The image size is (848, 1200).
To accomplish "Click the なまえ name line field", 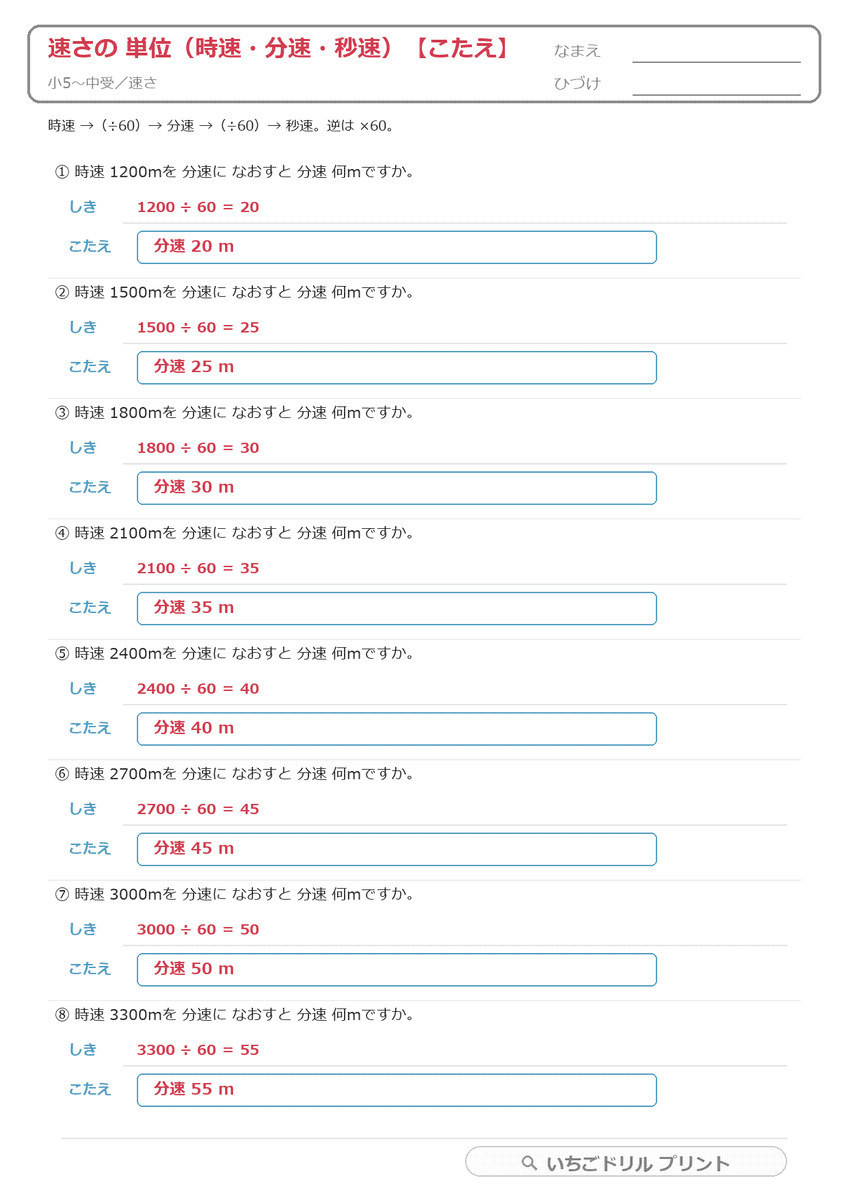I will (x=716, y=52).
